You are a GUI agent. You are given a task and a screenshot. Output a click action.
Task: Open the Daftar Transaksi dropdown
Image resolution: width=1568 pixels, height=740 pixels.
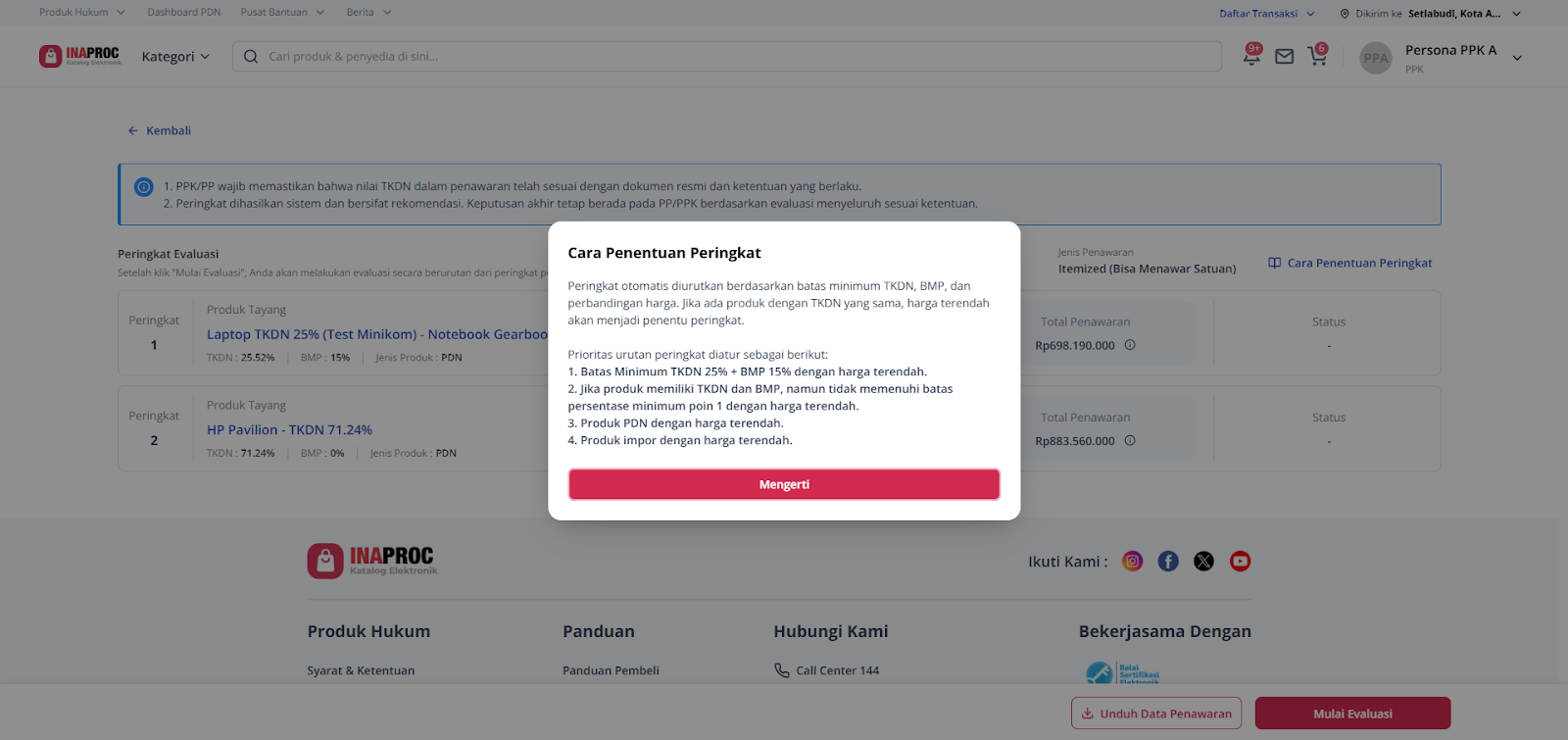1266,14
